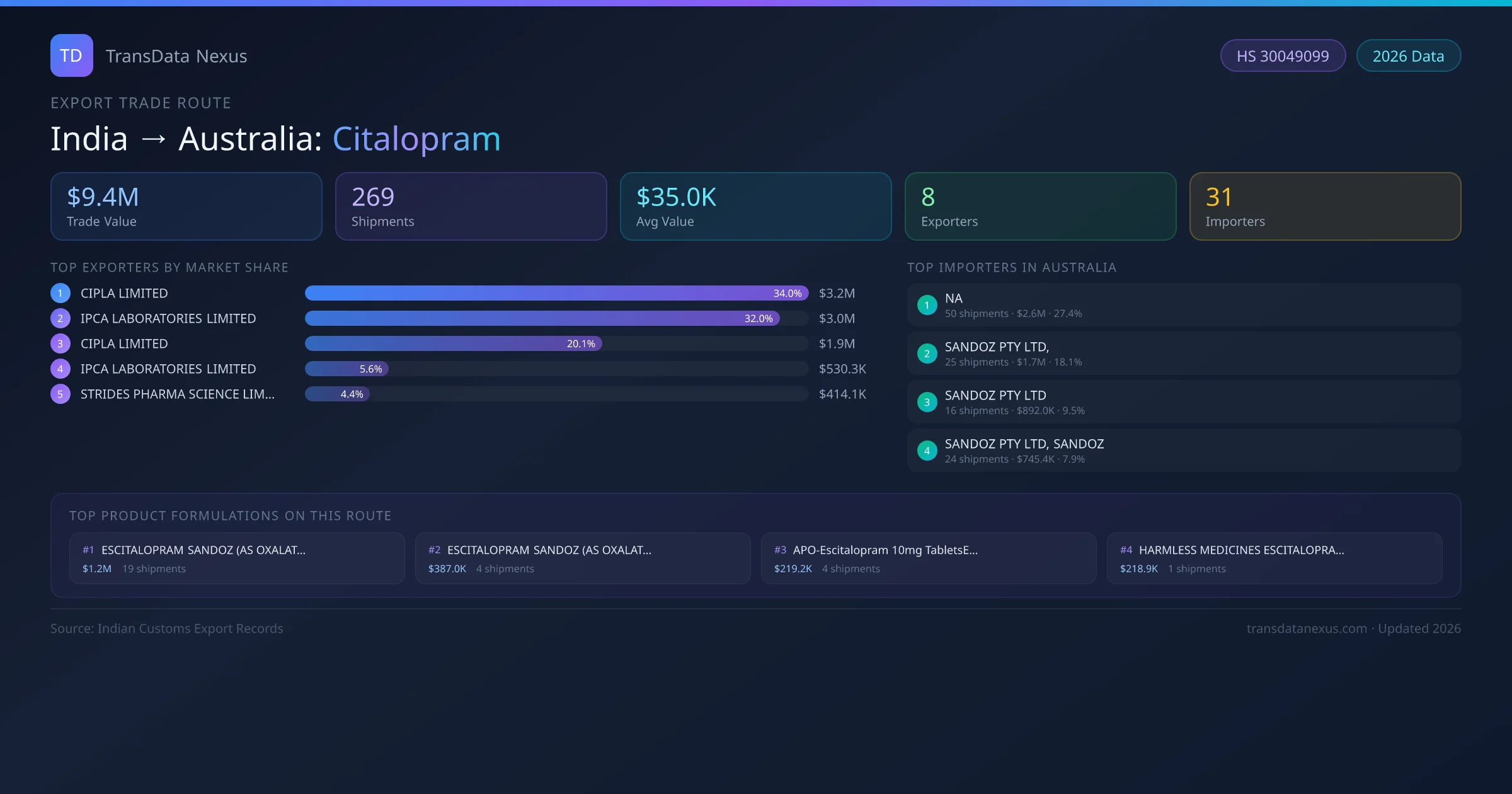Click the rank 5 badge for STRIDES PHARMA
Screen dimensions: 1512x794
pos(60,394)
